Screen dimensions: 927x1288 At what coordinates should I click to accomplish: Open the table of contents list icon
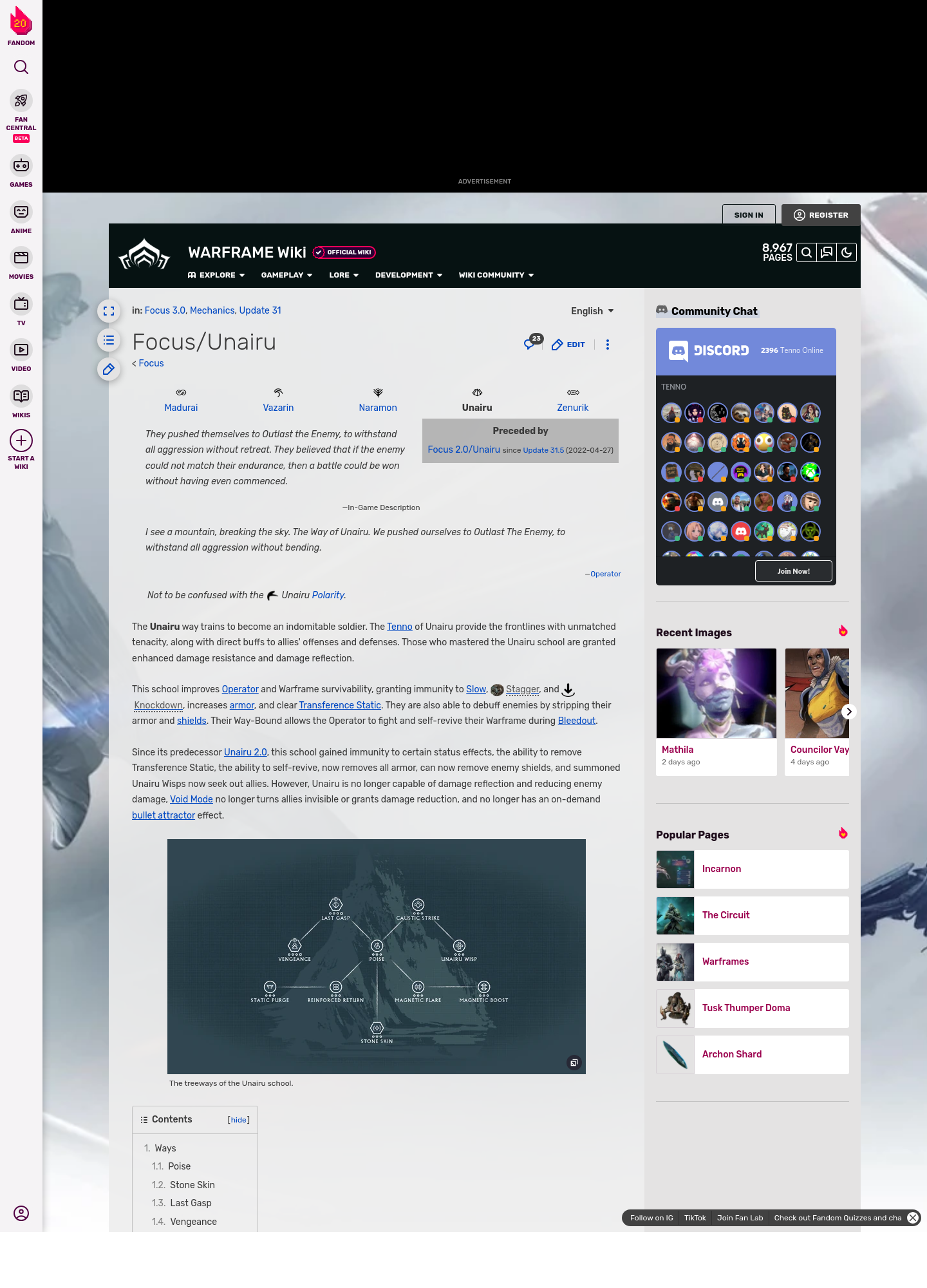point(109,340)
